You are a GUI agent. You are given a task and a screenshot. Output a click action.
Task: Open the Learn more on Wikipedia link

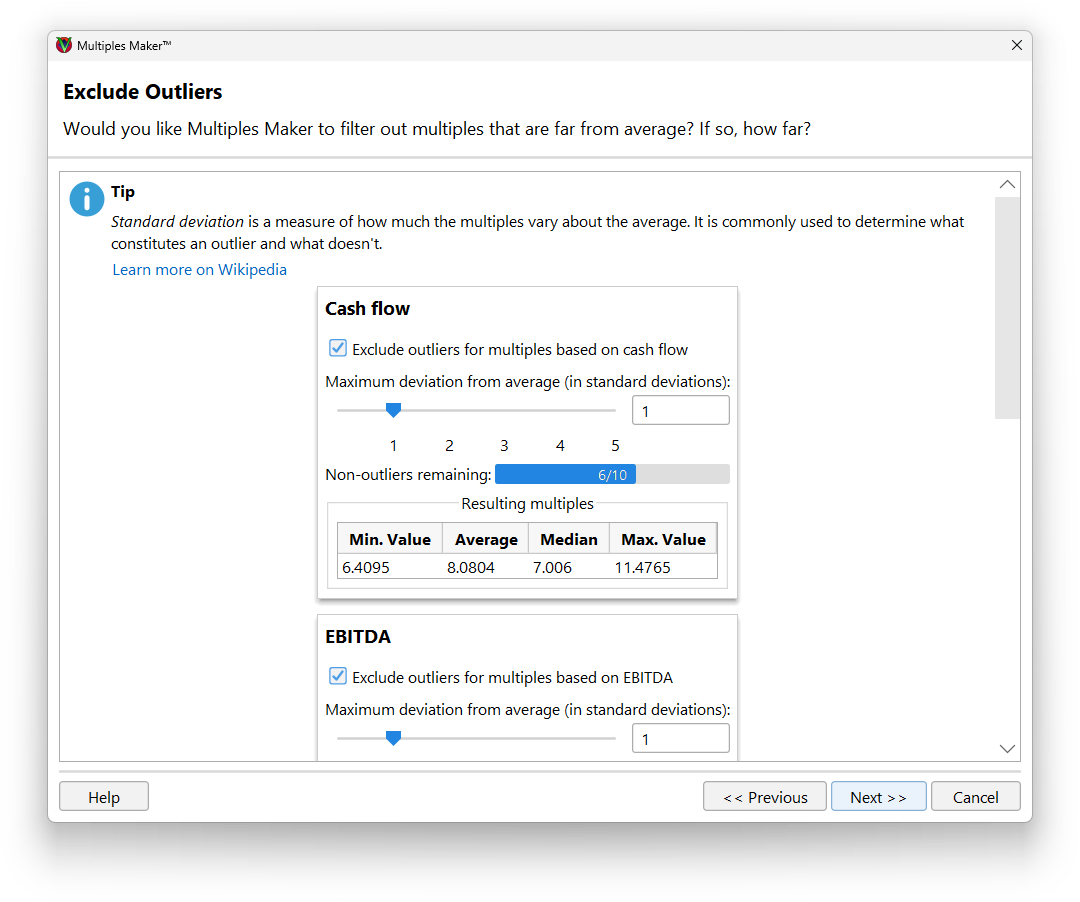(199, 269)
